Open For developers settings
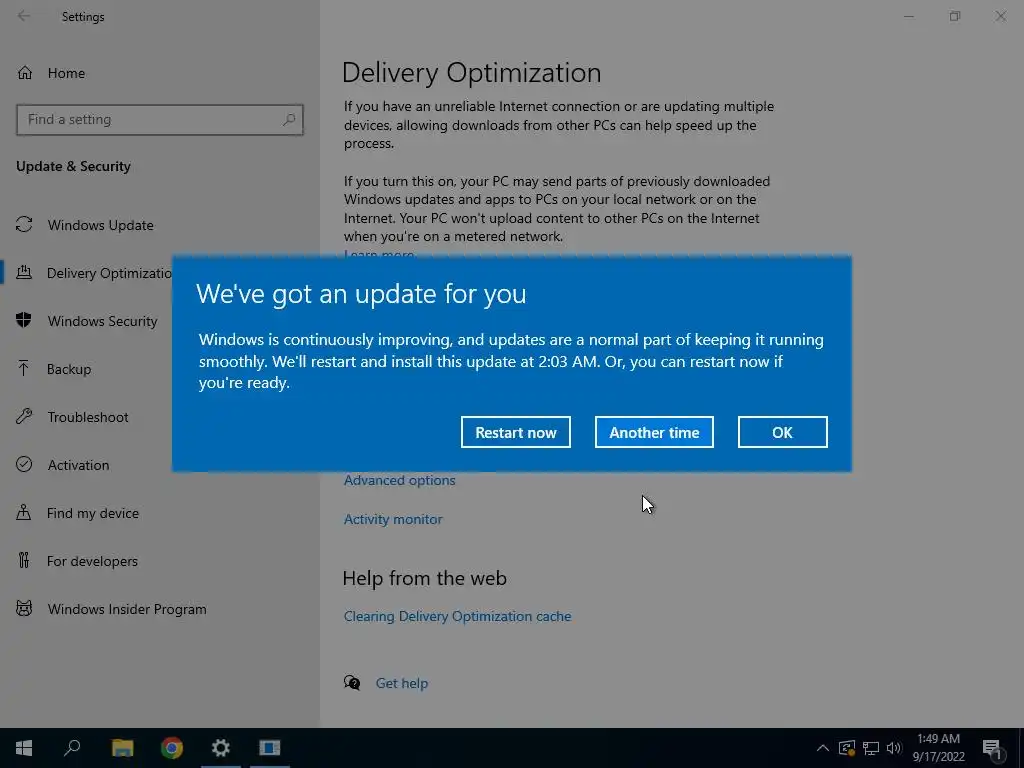Image resolution: width=1024 pixels, height=768 pixels. coord(92,561)
